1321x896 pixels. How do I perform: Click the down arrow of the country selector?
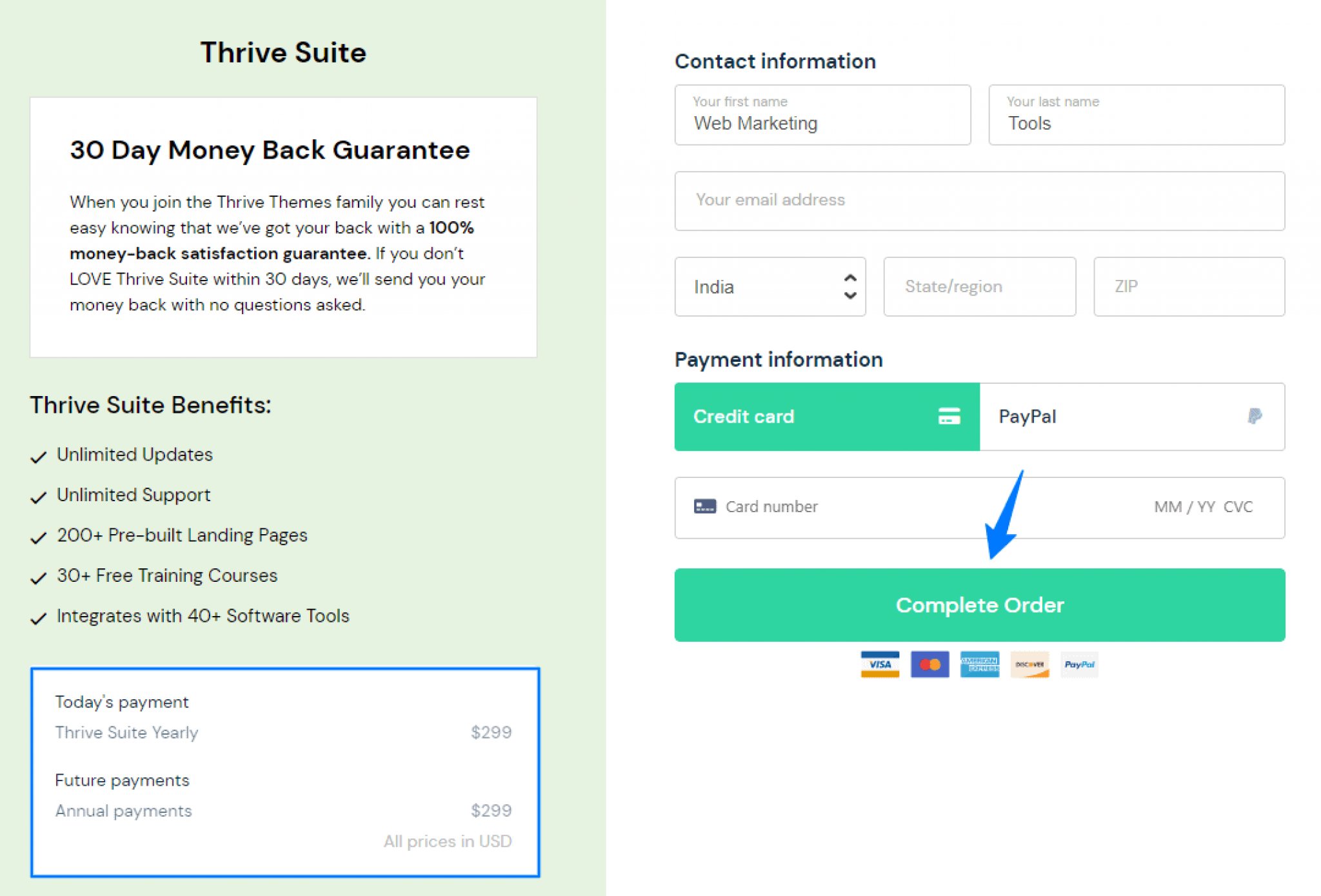coord(849,296)
